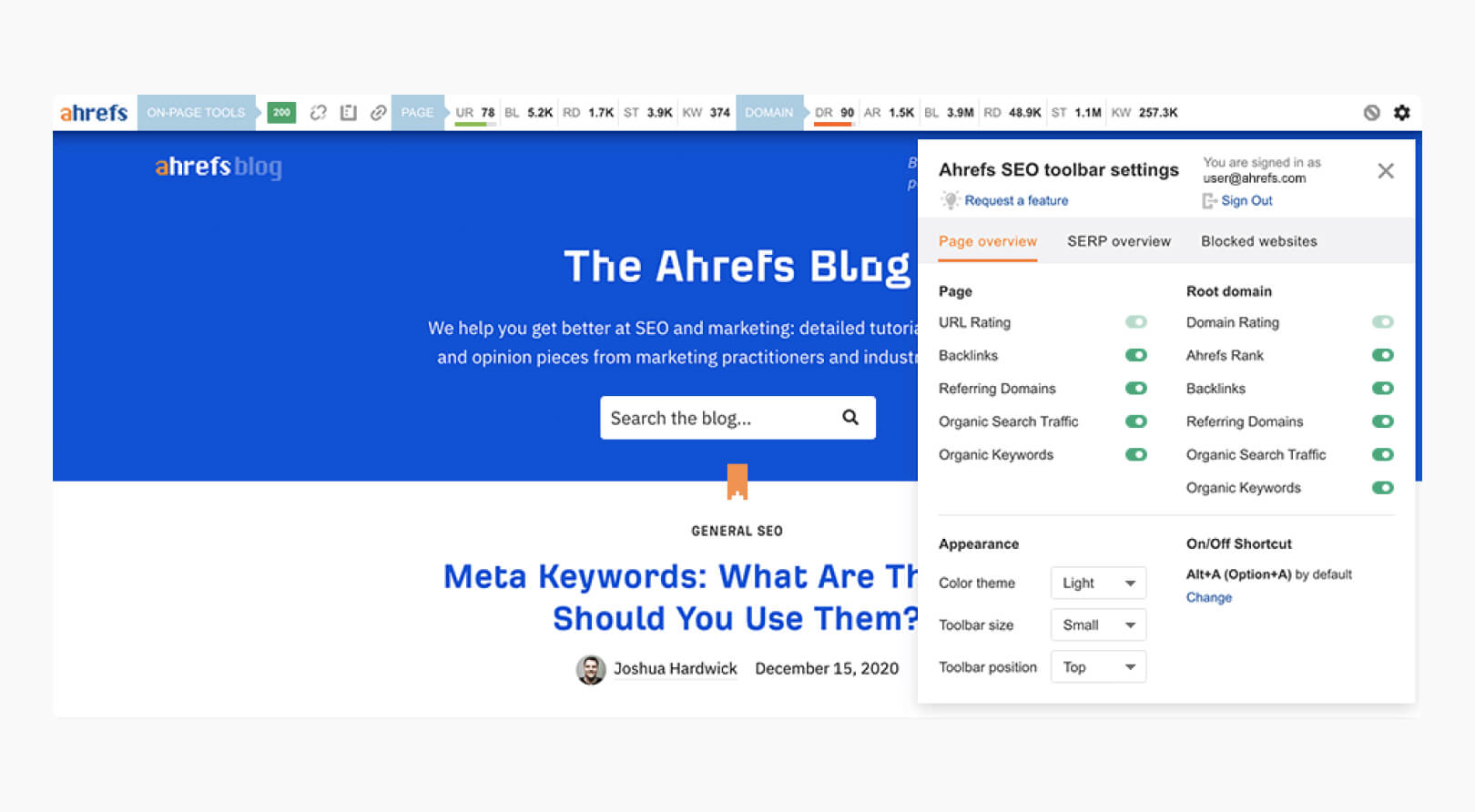The width and height of the screenshot is (1475, 812).
Task: Toggle the Domain Rating switch
Action: coord(1383,322)
